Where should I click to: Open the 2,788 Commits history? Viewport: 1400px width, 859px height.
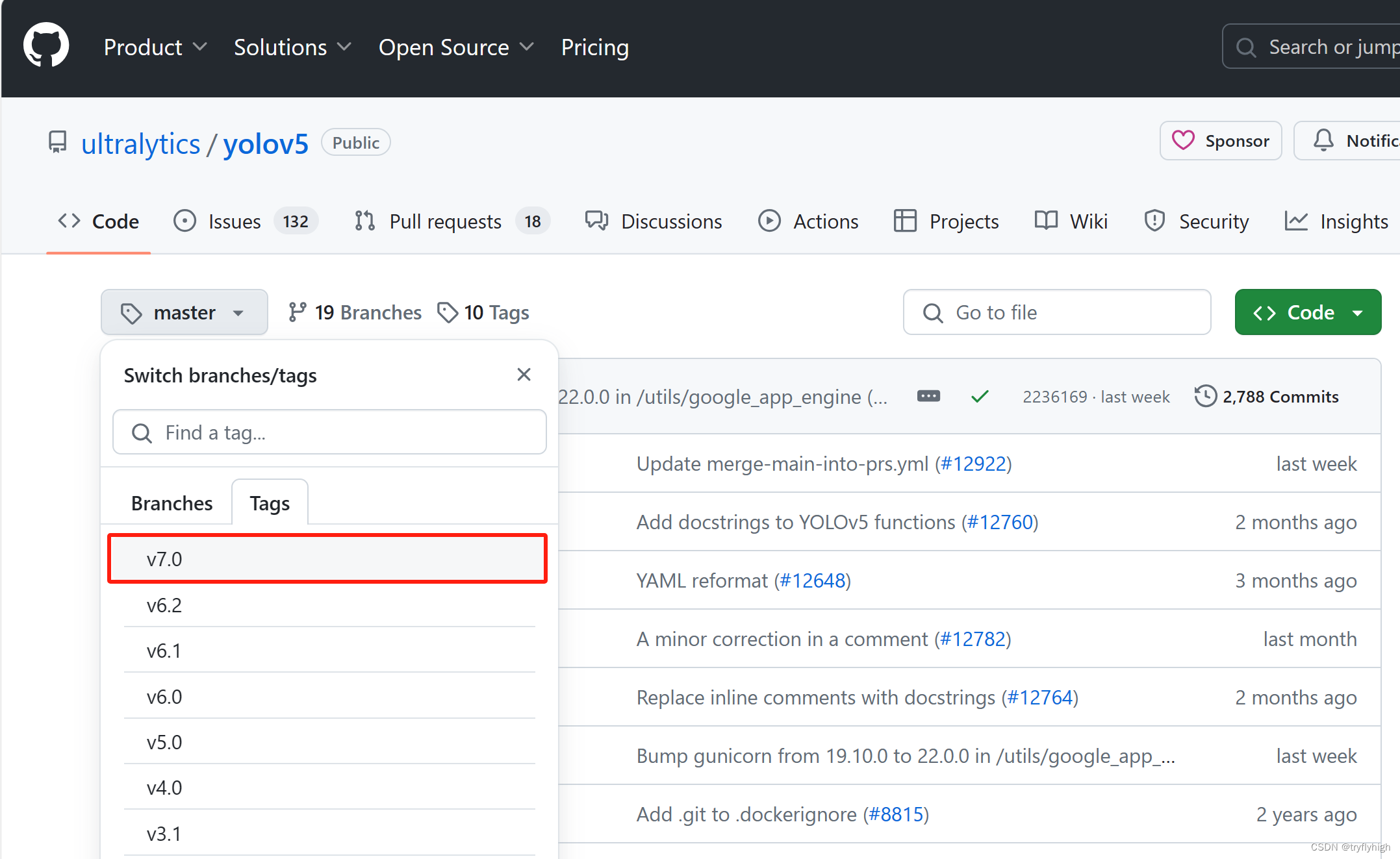point(1267,397)
